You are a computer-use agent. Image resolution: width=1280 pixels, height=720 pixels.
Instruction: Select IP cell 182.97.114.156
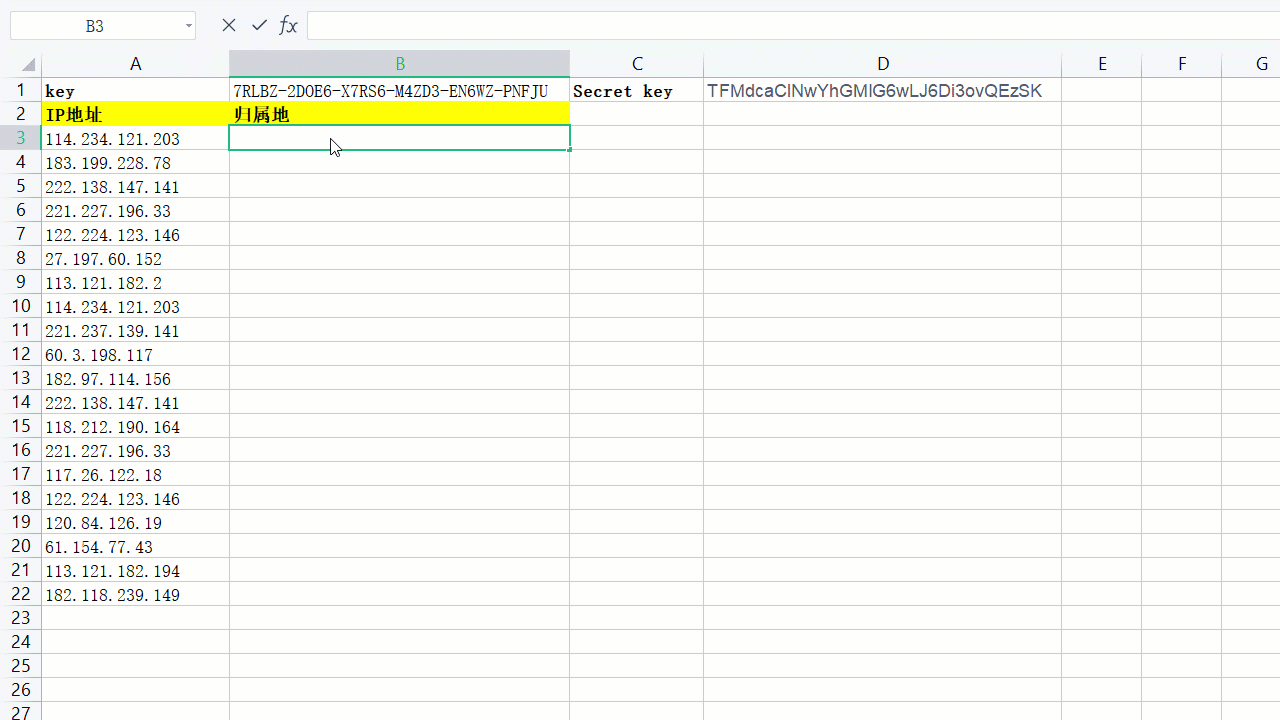click(136, 378)
